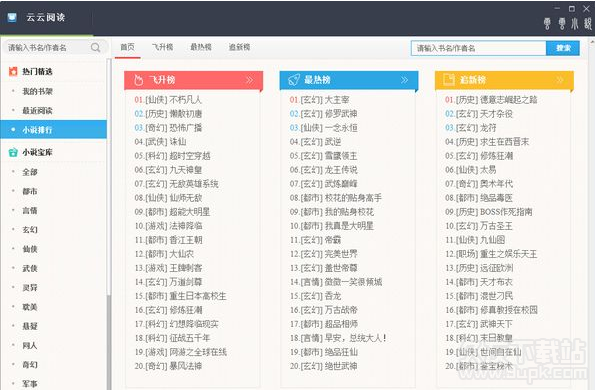Click the magnifier icon in sidebar search
Viewport: 595px width, 390px height.
(96, 47)
